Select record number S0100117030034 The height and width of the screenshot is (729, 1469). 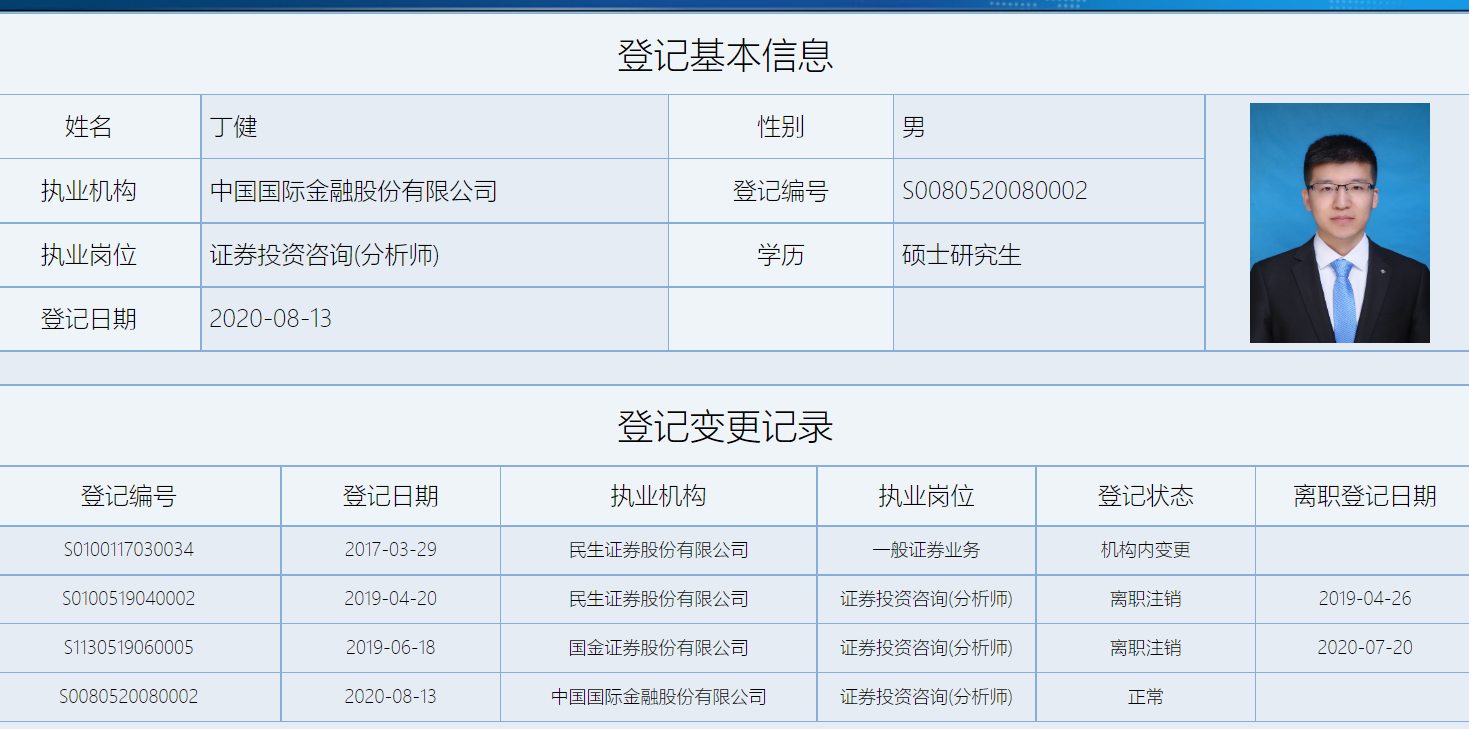(129, 550)
